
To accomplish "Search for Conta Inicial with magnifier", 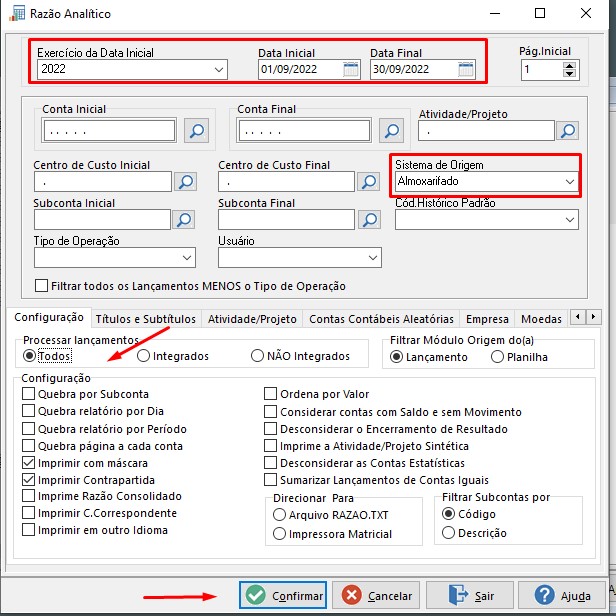I will point(196,131).
